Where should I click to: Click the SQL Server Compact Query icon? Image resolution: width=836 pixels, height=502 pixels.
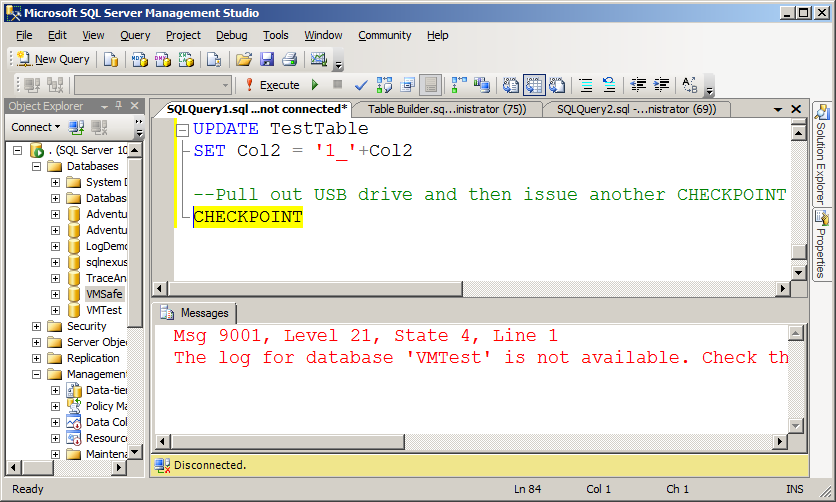pyautogui.click(x=214, y=59)
